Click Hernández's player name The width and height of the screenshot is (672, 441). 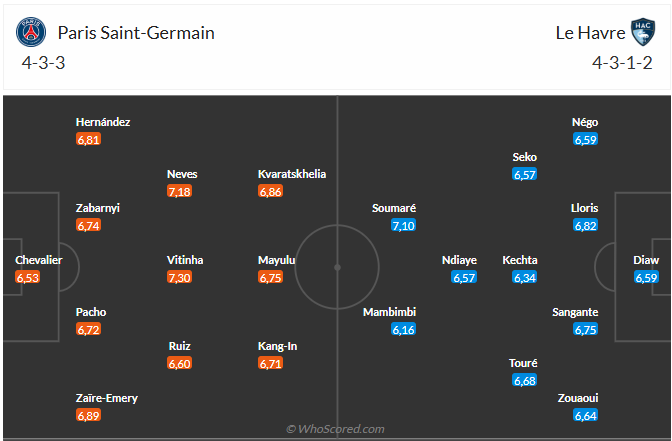103,122
